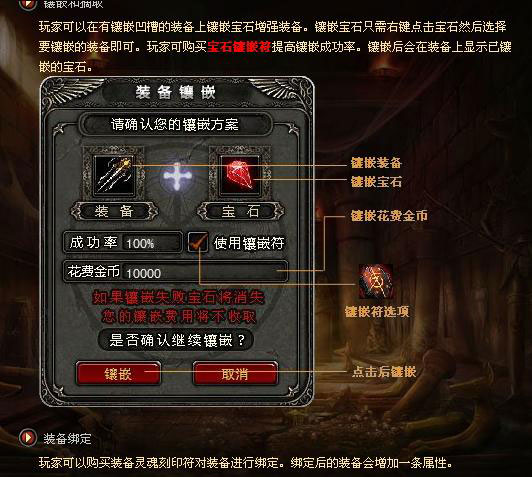Click the 宝石 label plate under gem

[241, 211]
